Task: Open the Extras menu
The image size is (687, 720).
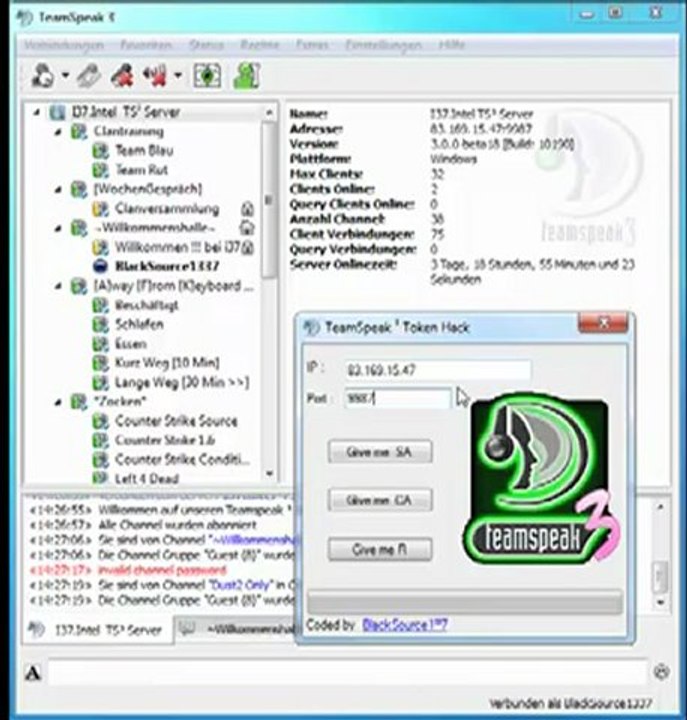Action: pyautogui.click(x=312, y=45)
